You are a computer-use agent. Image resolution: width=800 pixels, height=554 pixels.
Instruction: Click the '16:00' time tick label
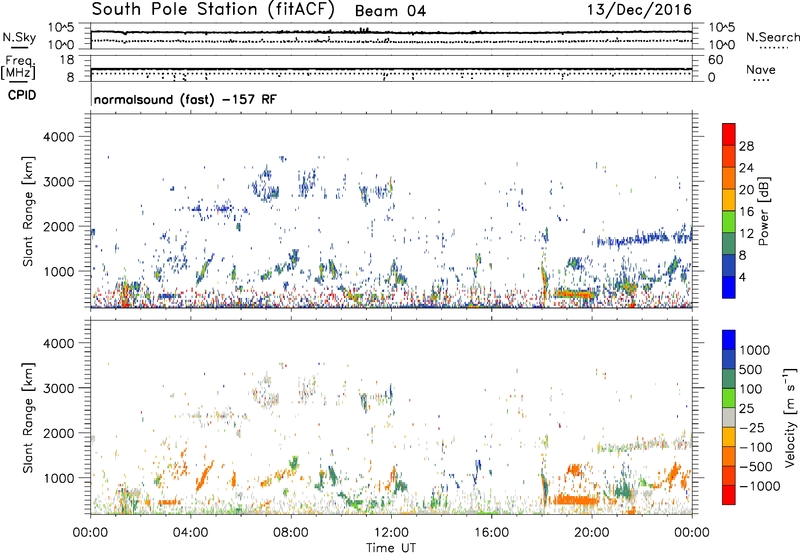click(x=491, y=533)
